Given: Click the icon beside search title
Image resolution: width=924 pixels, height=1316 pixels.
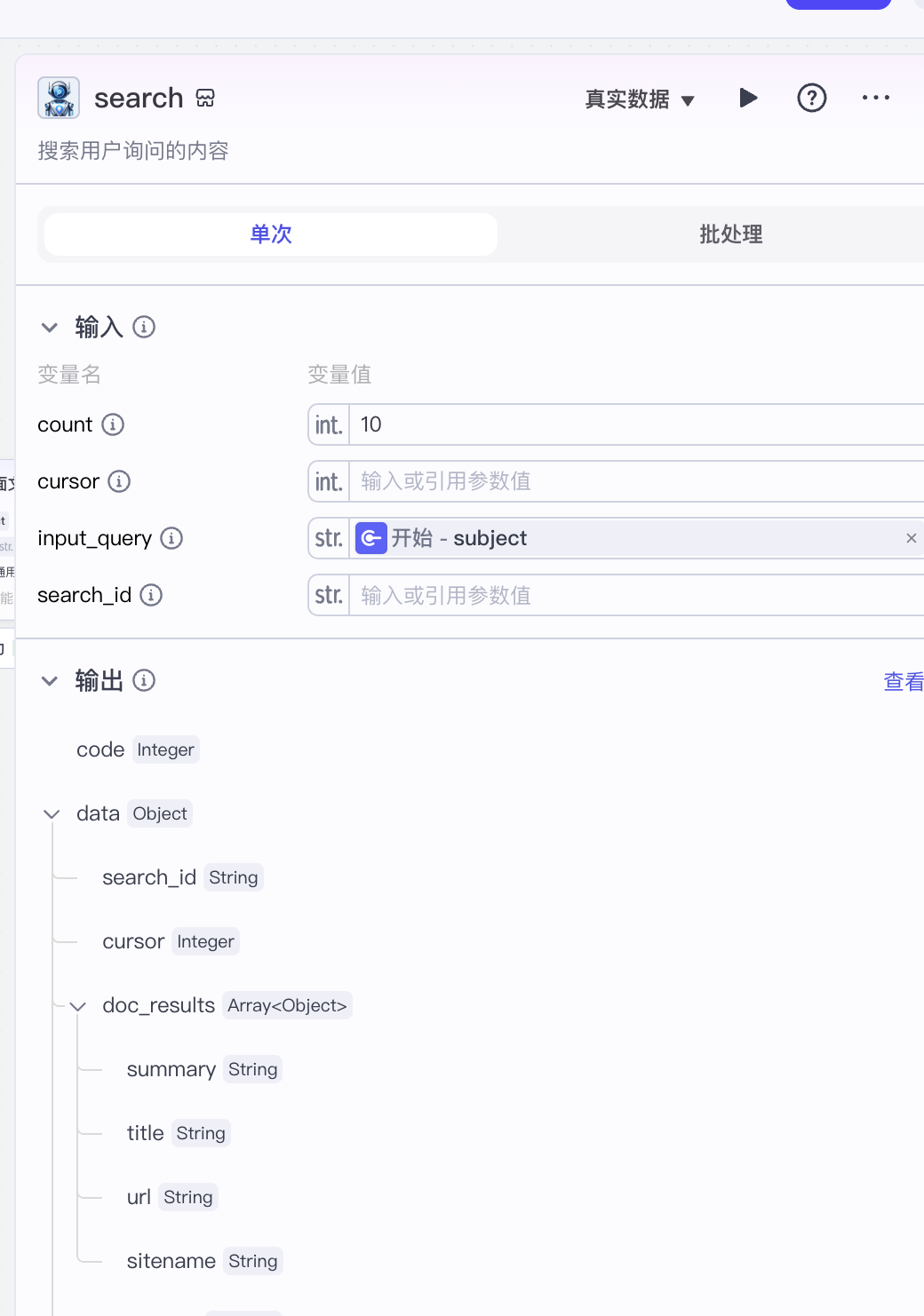Looking at the screenshot, I should [205, 98].
